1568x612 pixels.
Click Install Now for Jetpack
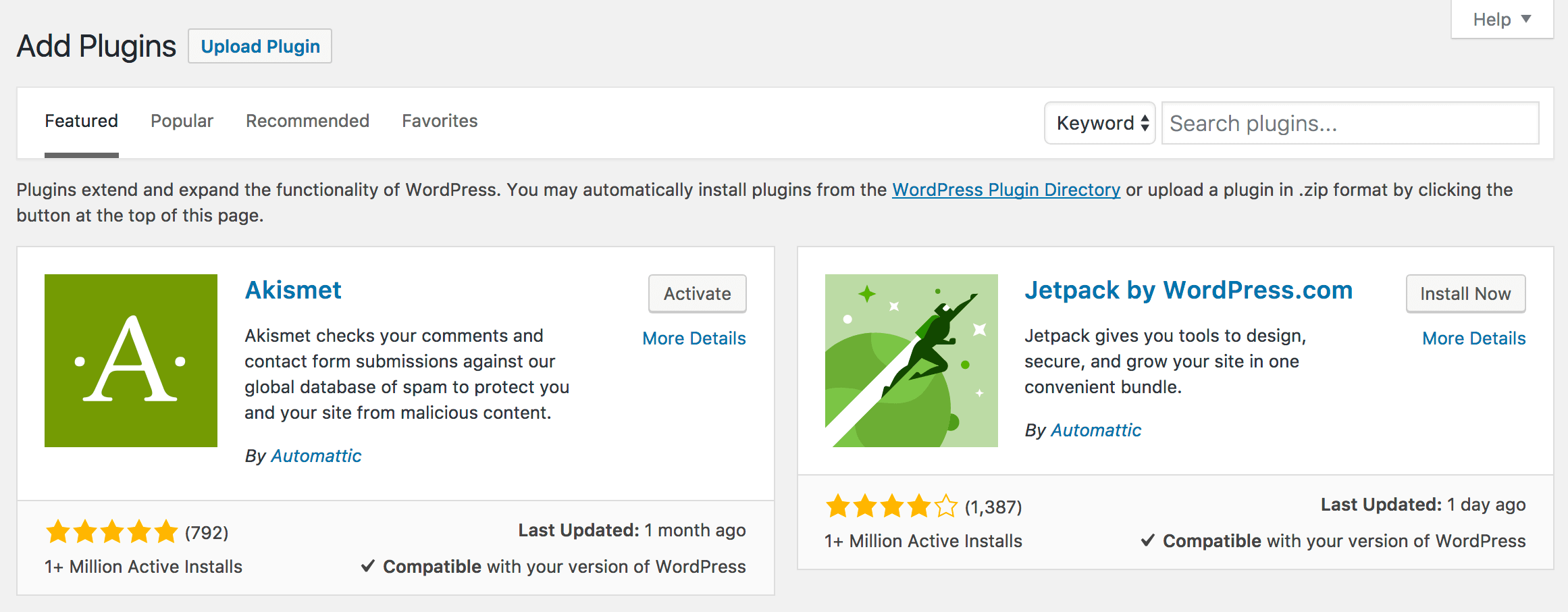(x=1465, y=294)
